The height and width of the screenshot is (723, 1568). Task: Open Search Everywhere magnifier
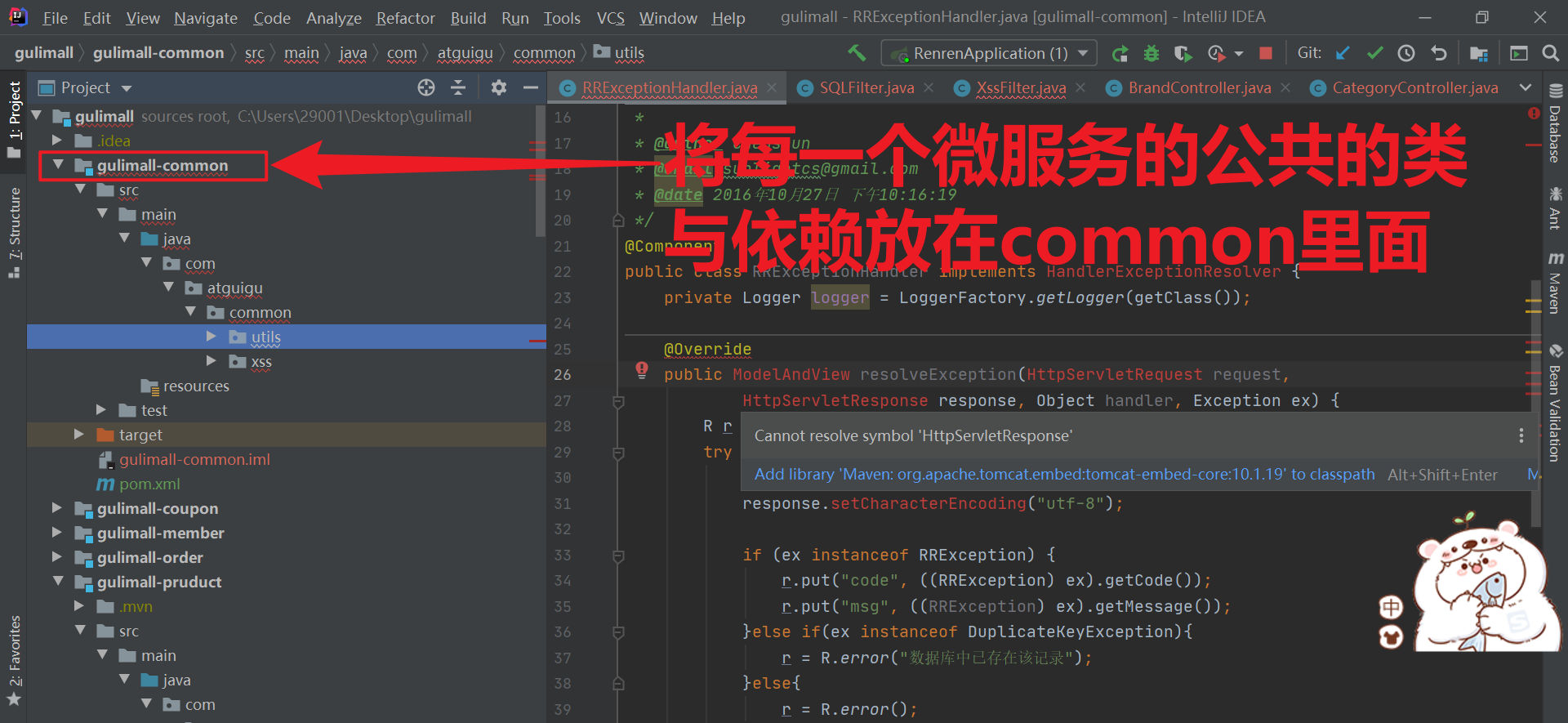click(x=1550, y=53)
